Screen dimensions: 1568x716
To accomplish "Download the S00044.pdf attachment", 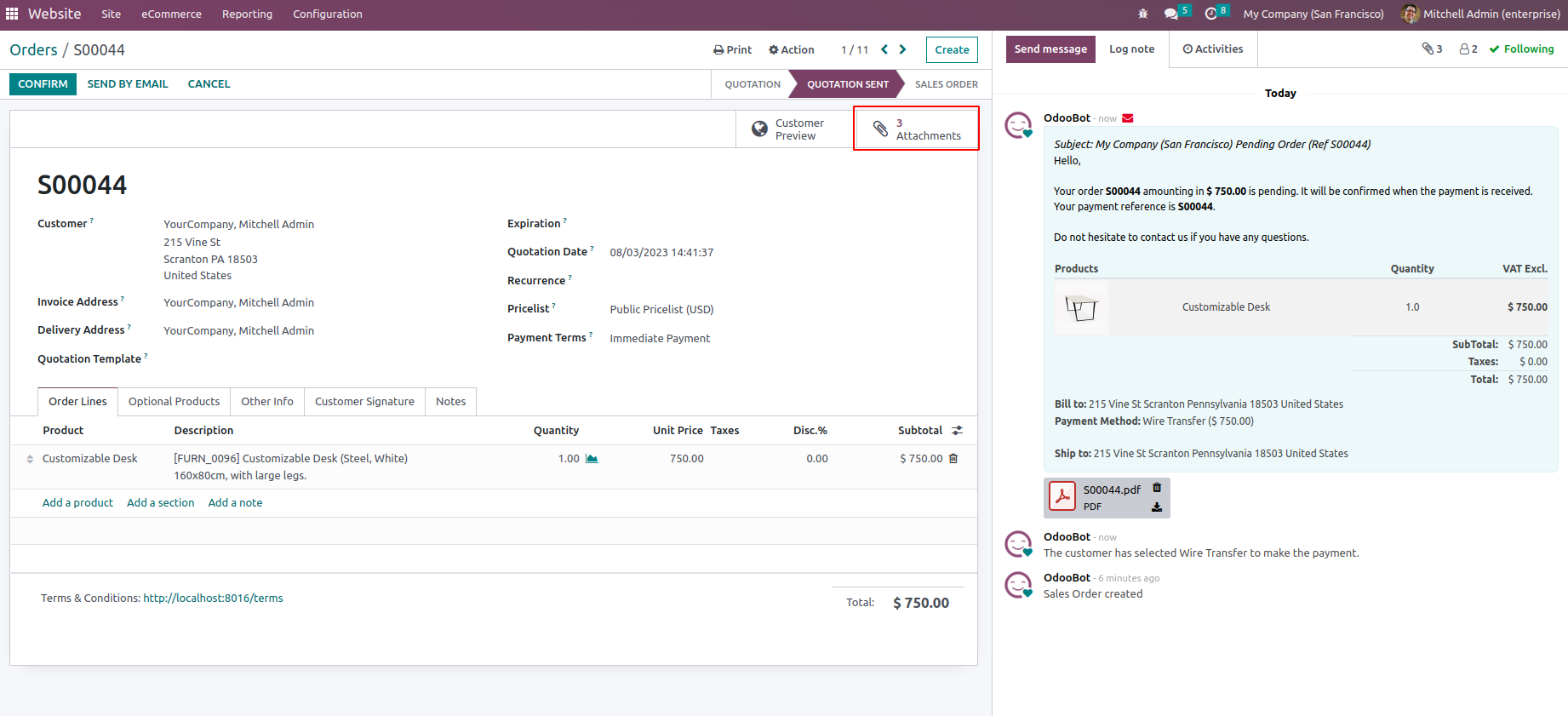I will pos(1157,507).
